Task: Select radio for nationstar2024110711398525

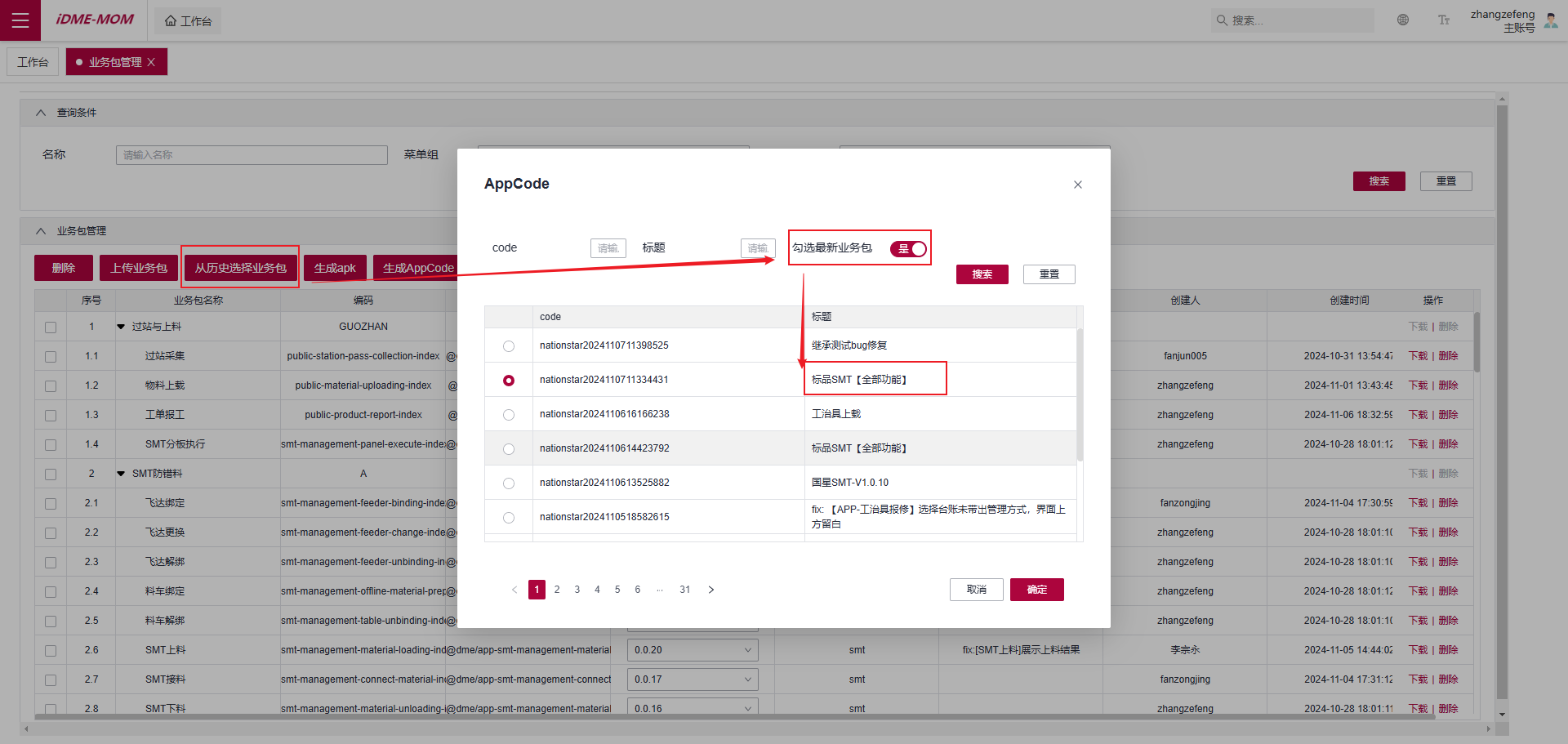Action: click(509, 346)
